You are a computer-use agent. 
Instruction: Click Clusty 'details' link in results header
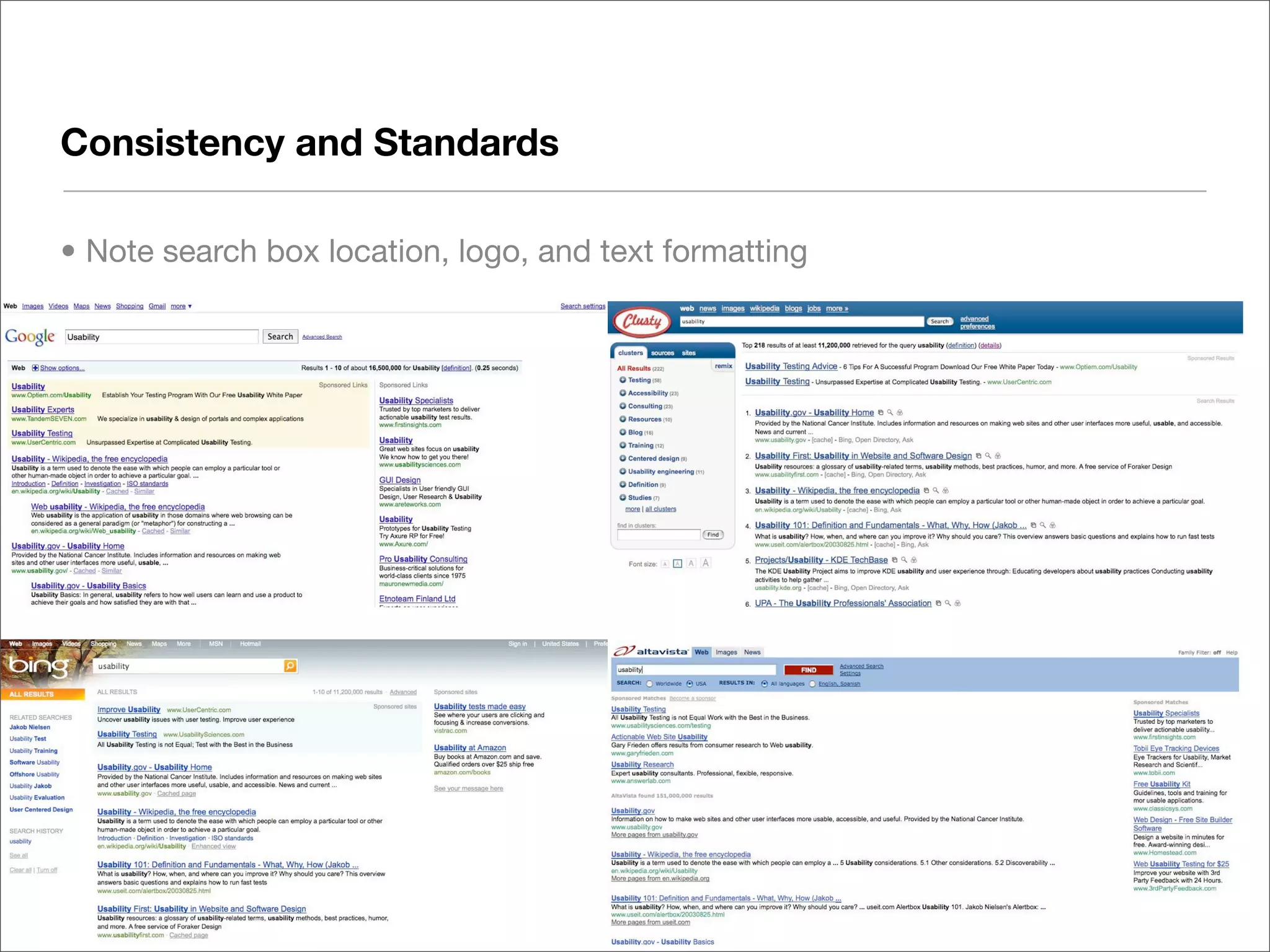(990, 346)
